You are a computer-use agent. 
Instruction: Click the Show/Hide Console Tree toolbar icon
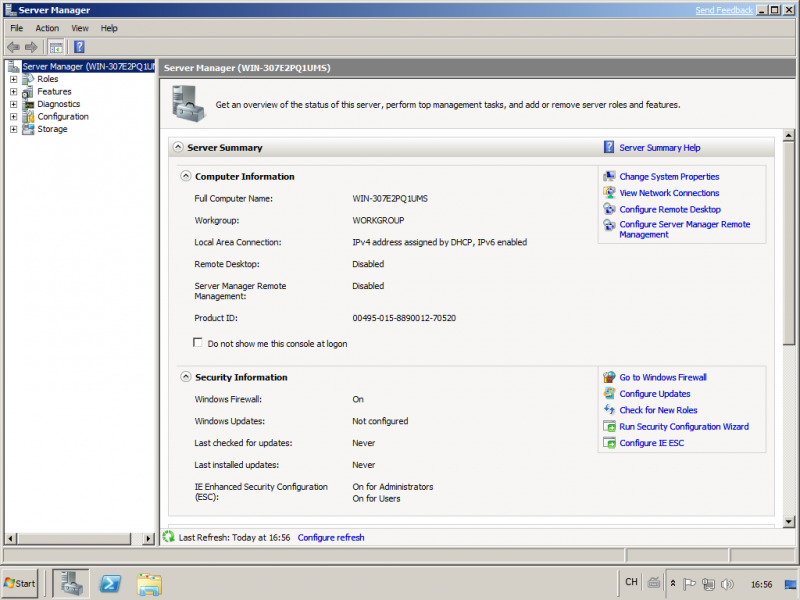(56, 47)
